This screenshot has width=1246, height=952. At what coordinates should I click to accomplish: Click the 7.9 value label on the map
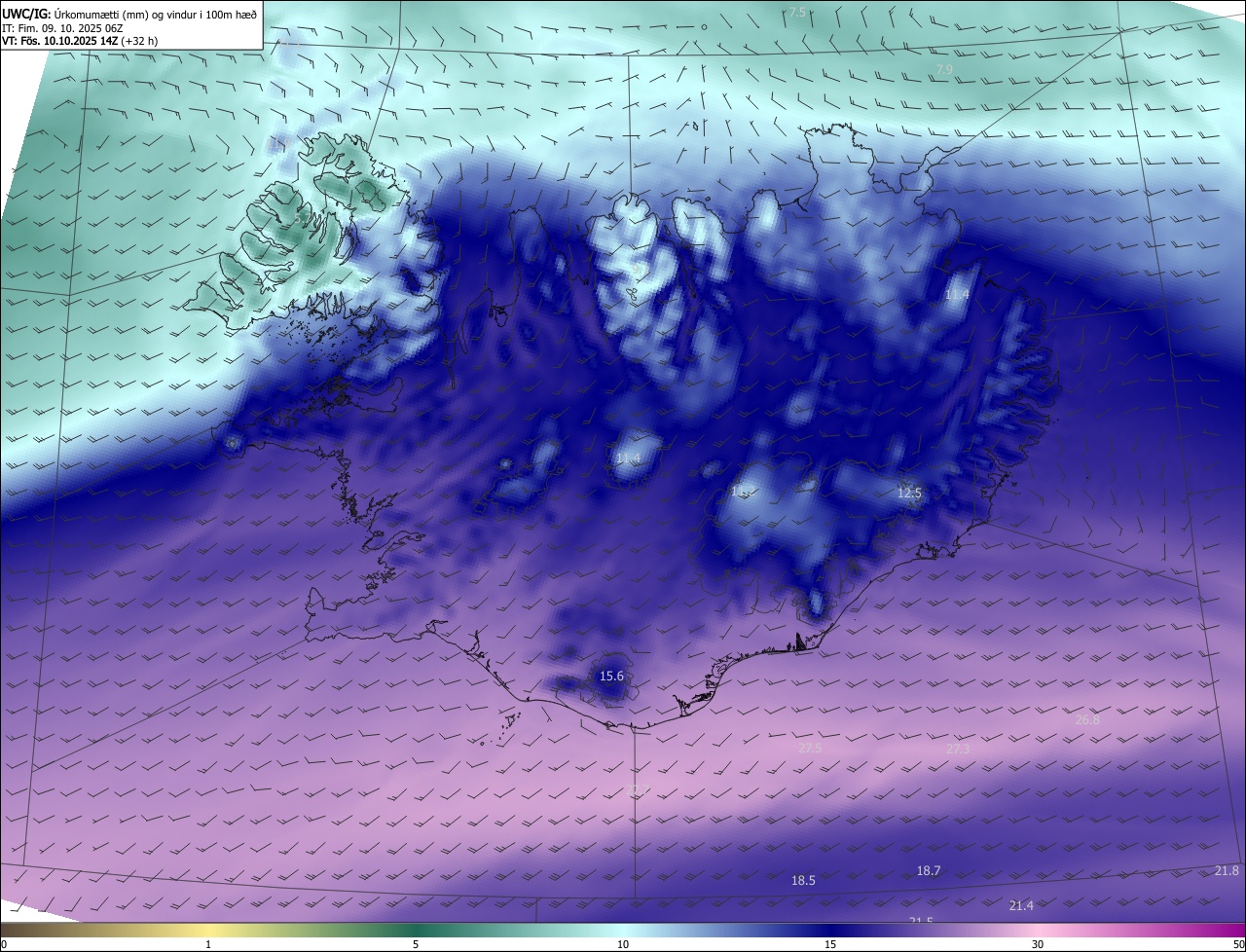[x=944, y=69]
